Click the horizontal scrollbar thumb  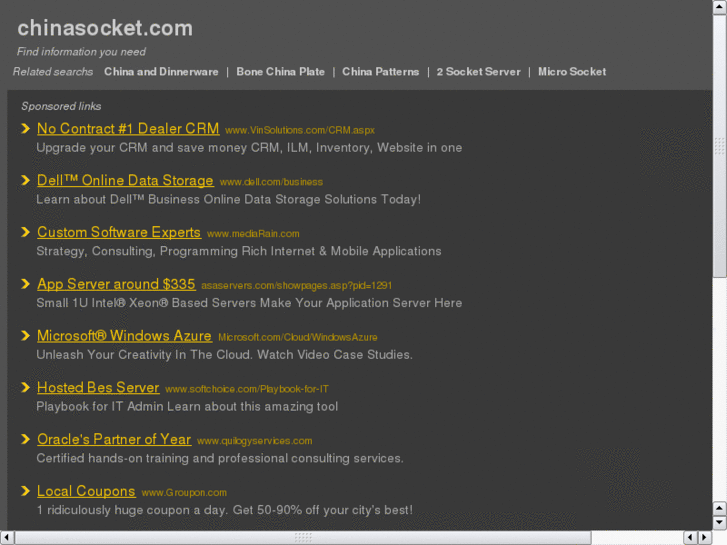tap(303, 538)
